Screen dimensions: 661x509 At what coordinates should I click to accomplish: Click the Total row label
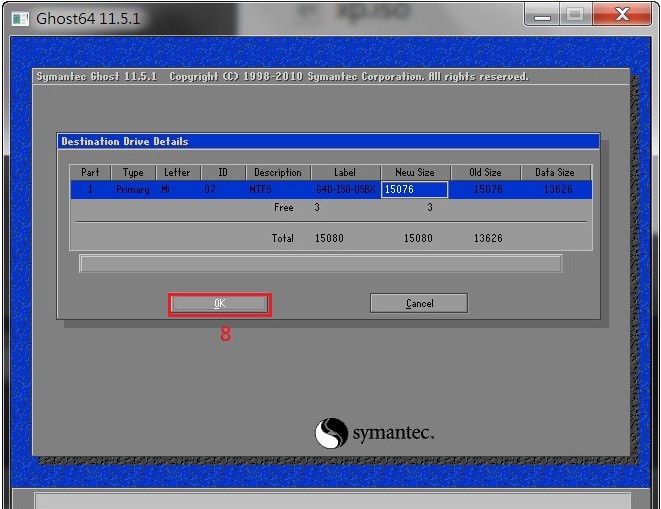(x=282, y=238)
